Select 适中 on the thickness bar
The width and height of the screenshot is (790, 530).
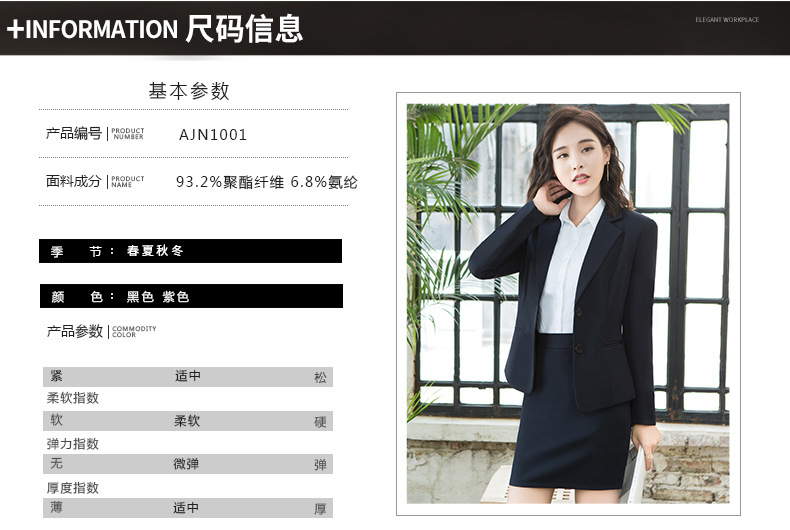point(186,508)
